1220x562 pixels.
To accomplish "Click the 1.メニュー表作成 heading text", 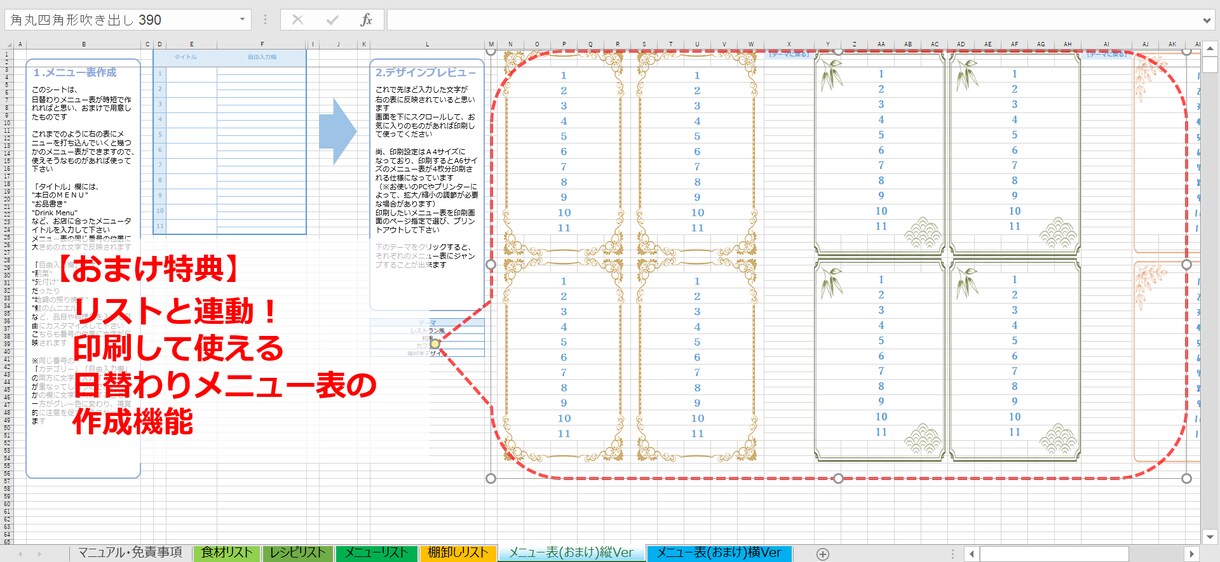I will click(x=75, y=72).
